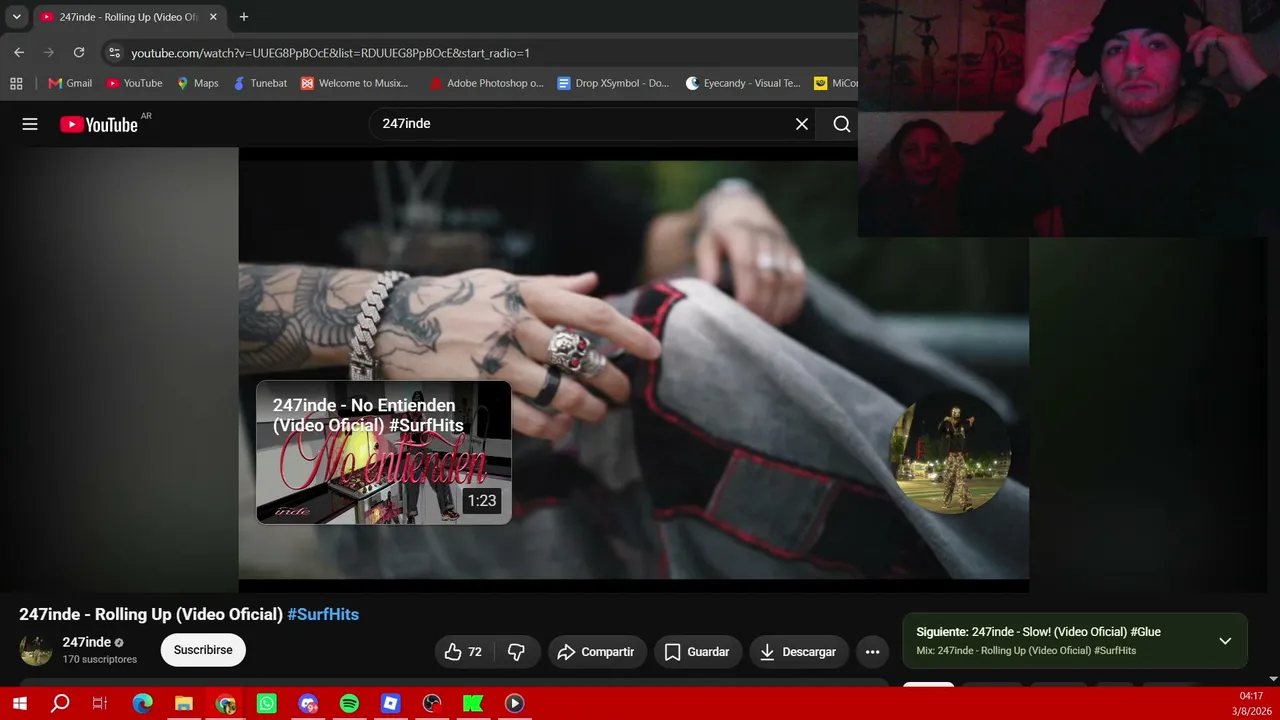This screenshot has height=720, width=1280.
Task: Open the Maps bookmark
Action: coord(197,83)
